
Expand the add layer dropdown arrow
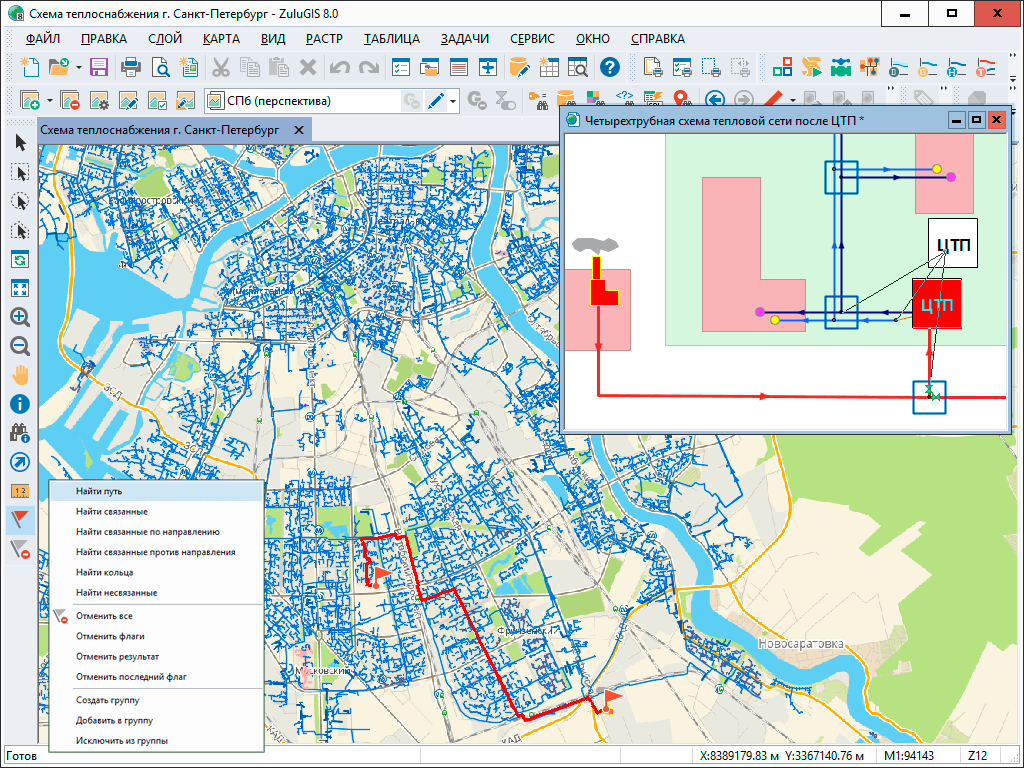49,101
